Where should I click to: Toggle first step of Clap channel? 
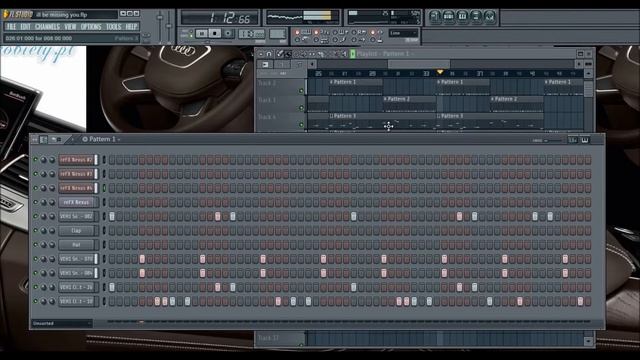(x=111, y=231)
